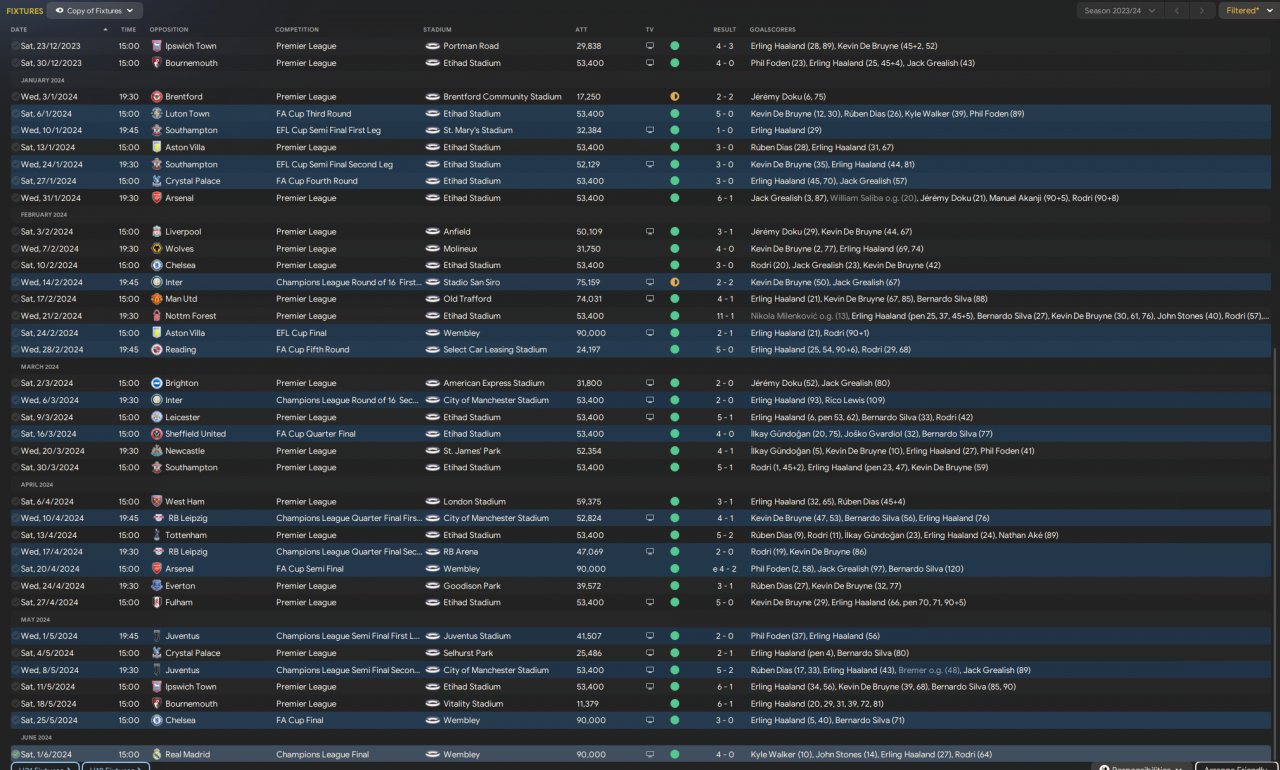This screenshot has width=1280, height=770.
Task: Click the Tottenham club crest
Action: 157,535
